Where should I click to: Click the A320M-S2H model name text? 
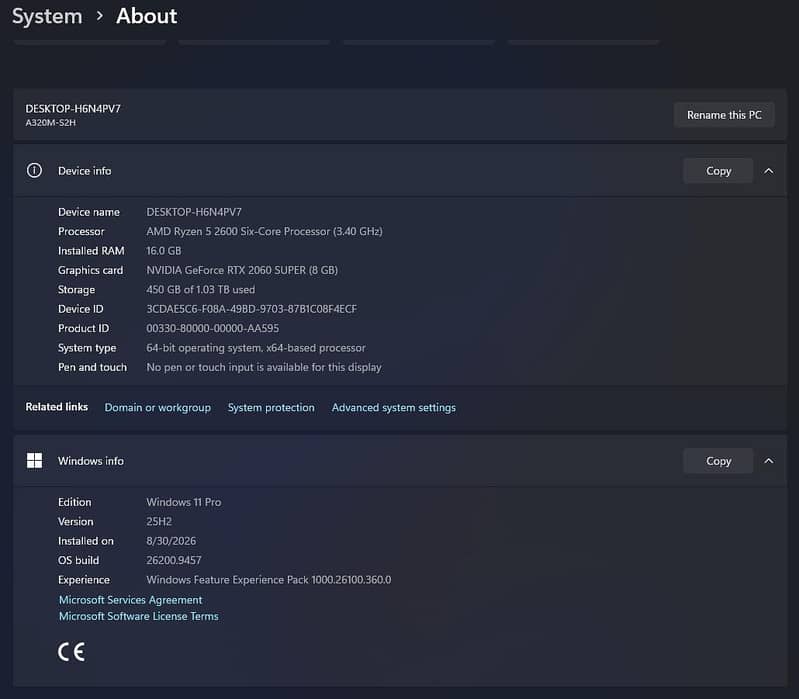pos(50,123)
